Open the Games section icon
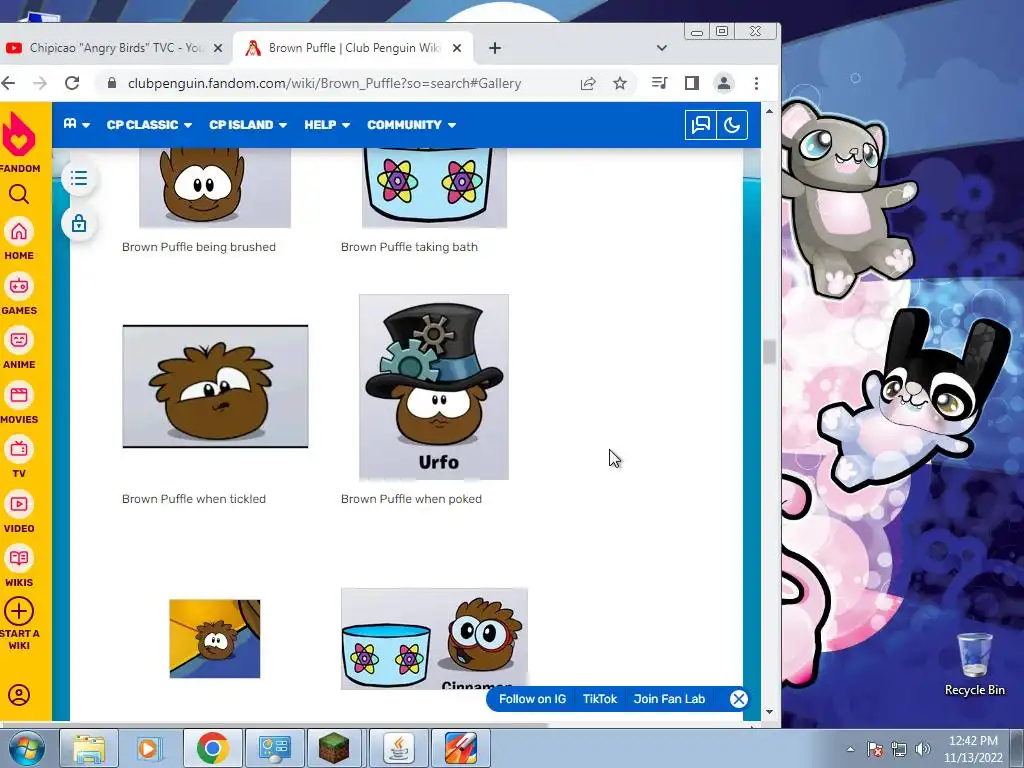This screenshot has width=1024, height=768. [x=19, y=286]
